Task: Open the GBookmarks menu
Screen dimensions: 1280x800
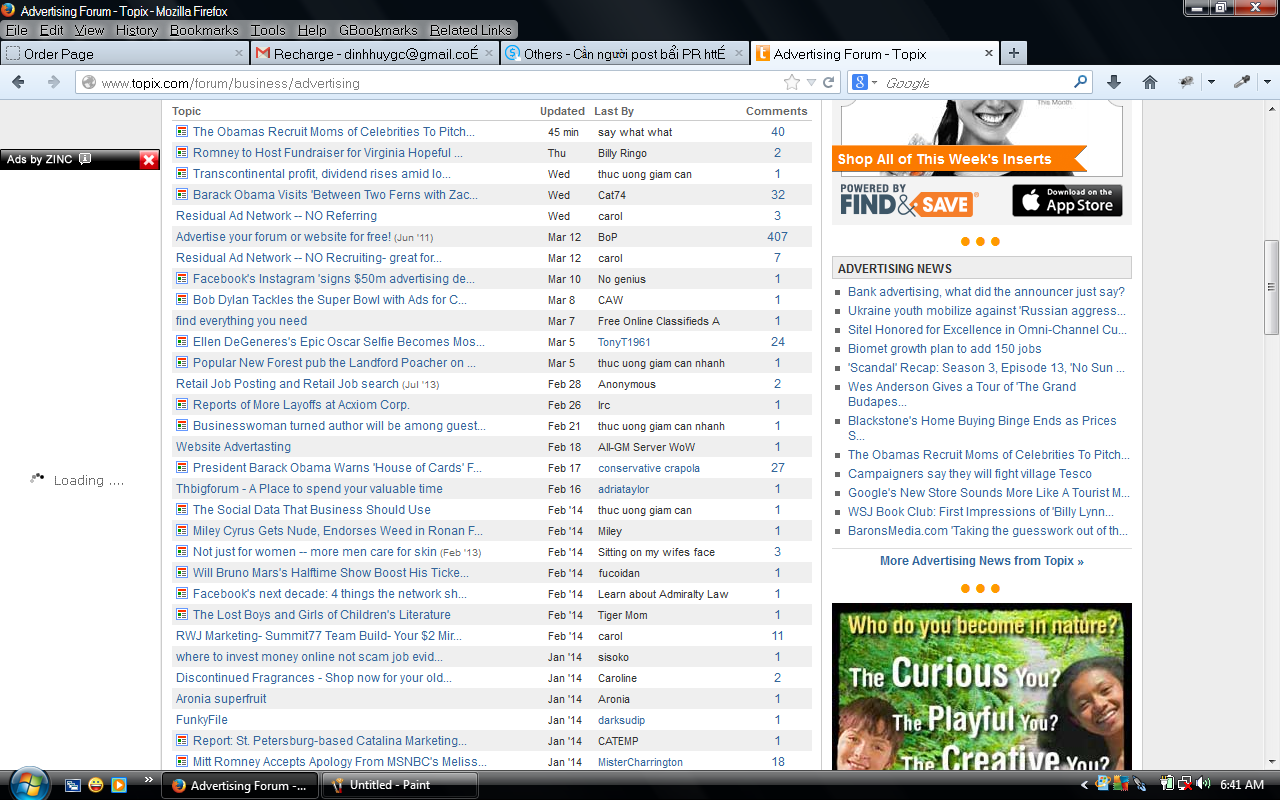Action: coord(379,30)
